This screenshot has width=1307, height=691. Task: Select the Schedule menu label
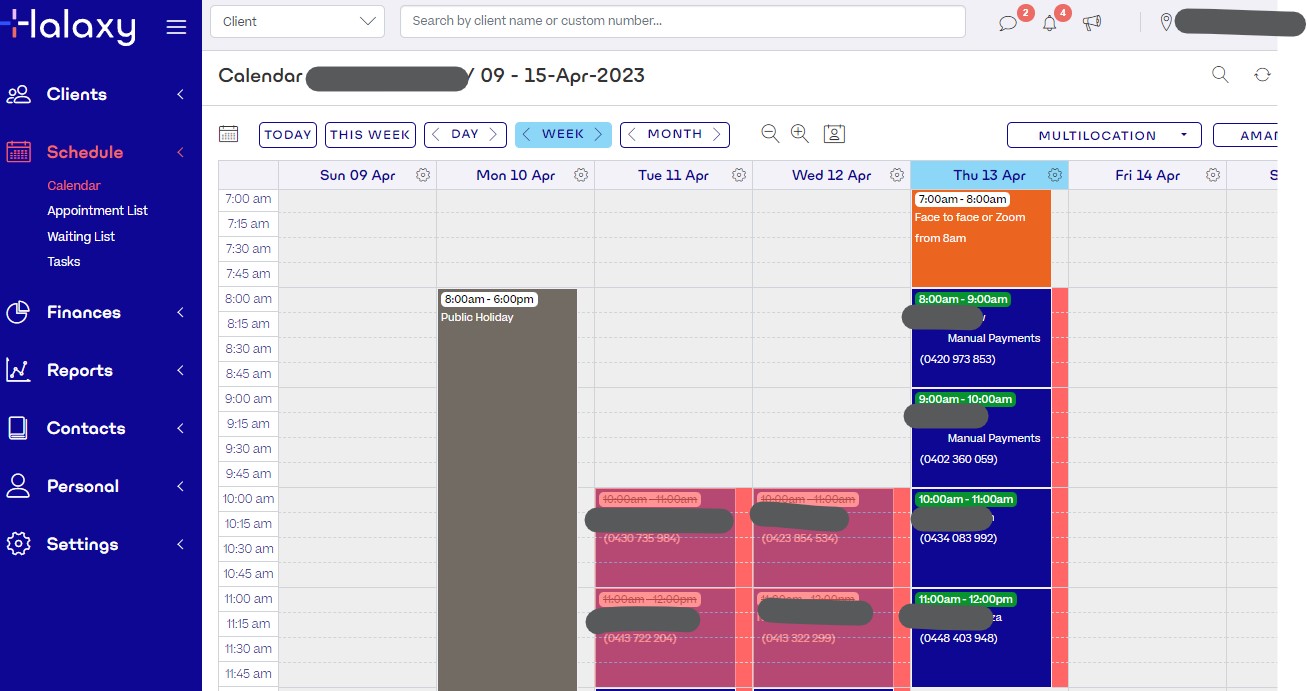point(85,152)
